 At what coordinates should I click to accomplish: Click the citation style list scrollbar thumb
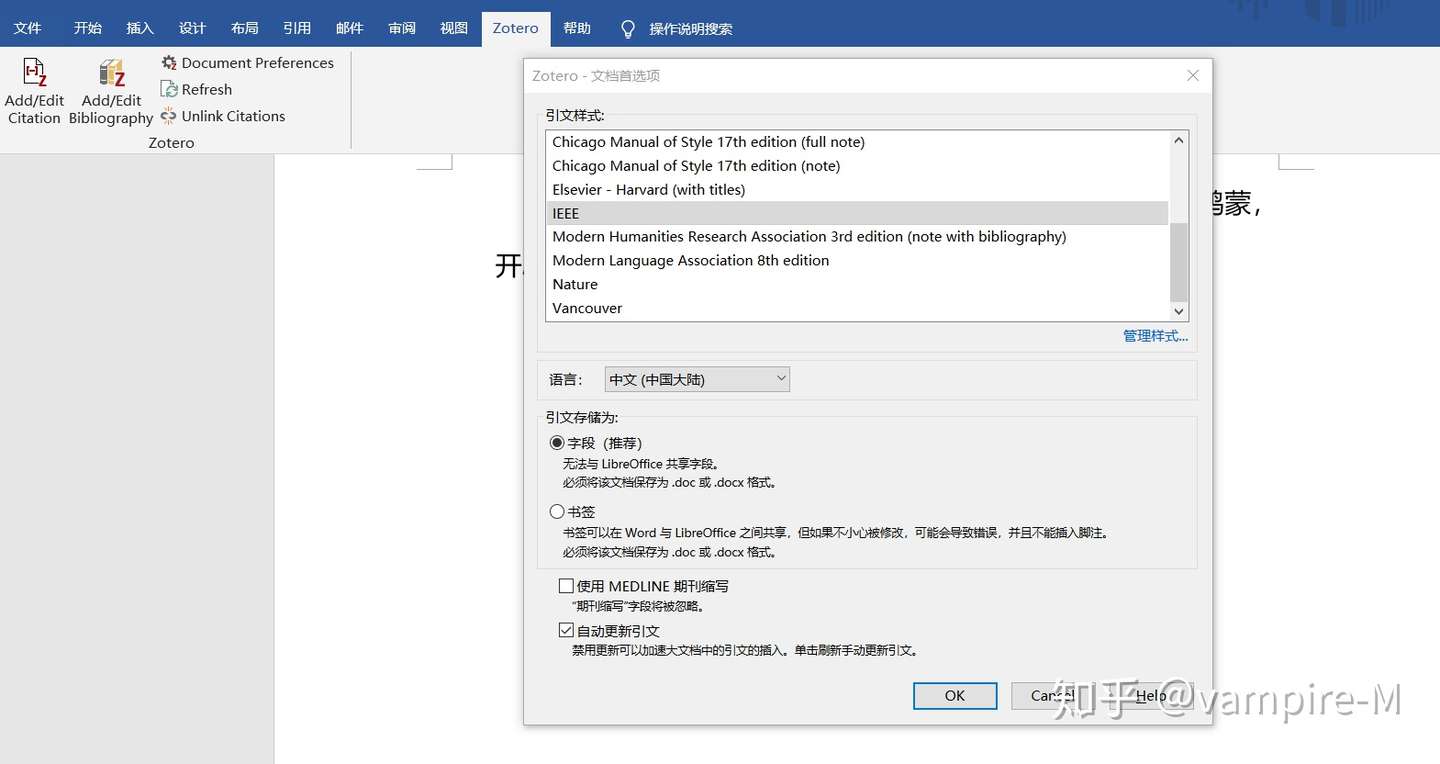pyautogui.click(x=1179, y=260)
